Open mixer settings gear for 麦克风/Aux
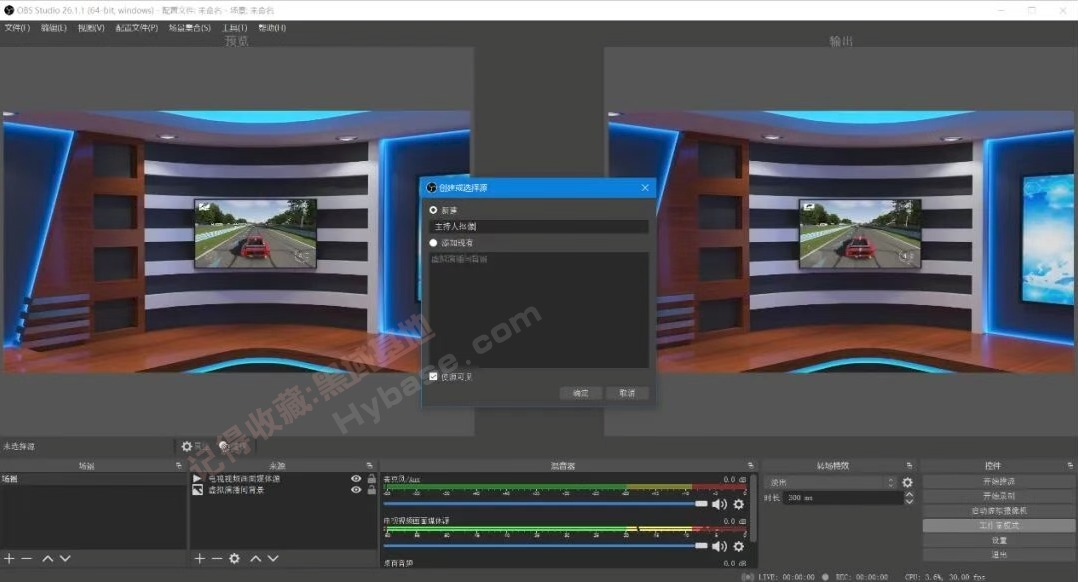The image size is (1078, 582). pos(738,503)
